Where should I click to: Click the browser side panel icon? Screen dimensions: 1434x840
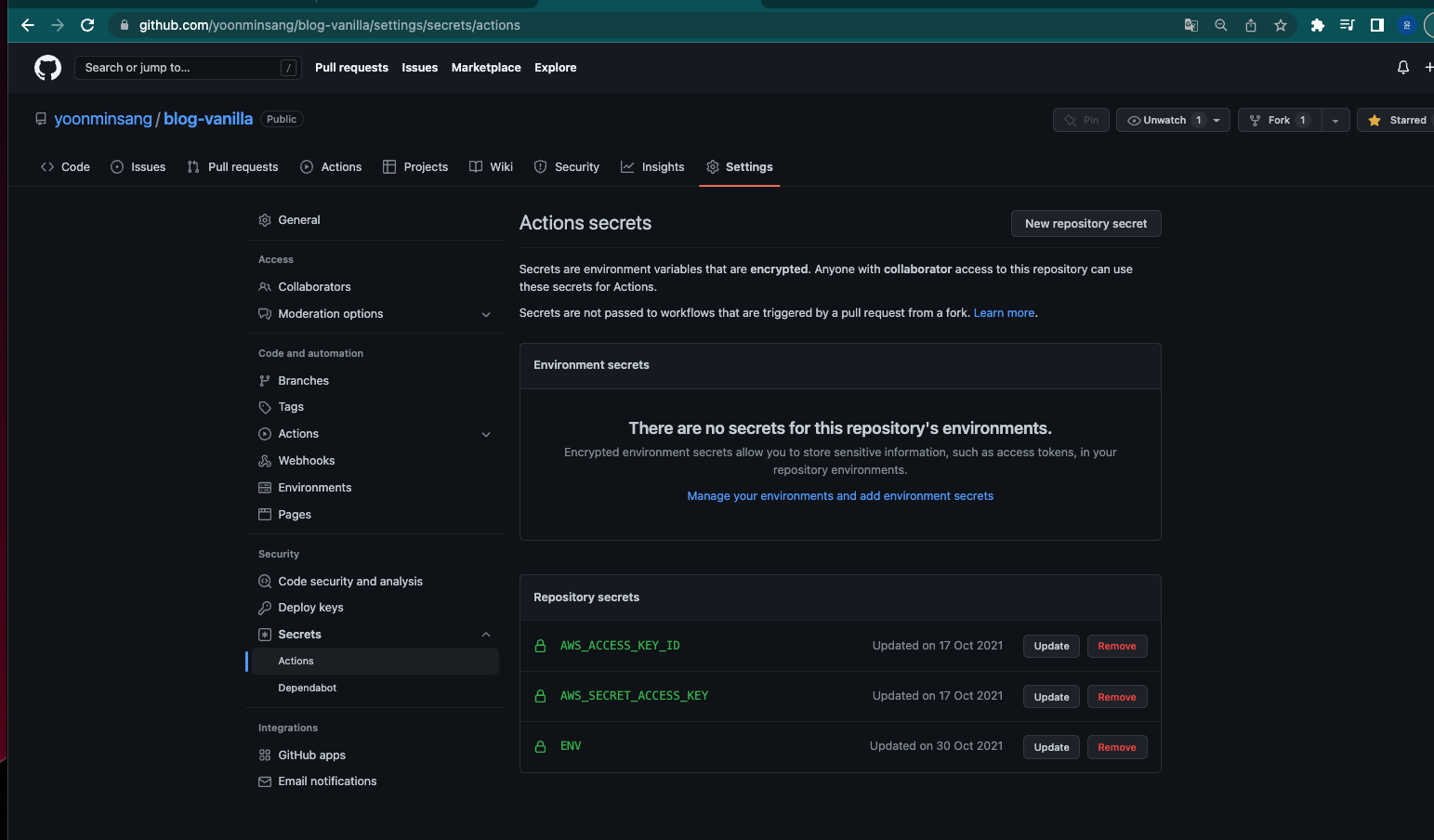point(1377,25)
